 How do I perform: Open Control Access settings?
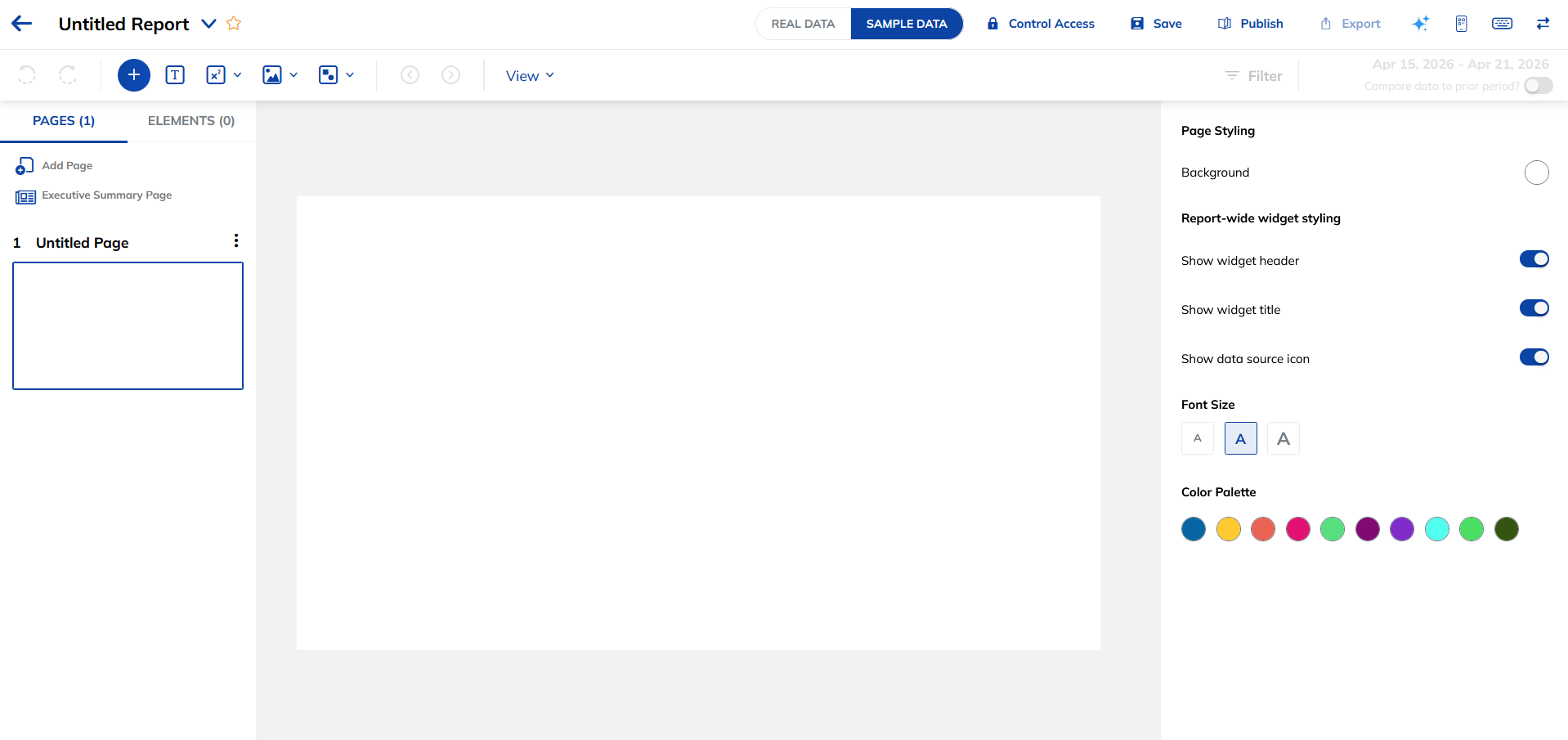point(1041,24)
